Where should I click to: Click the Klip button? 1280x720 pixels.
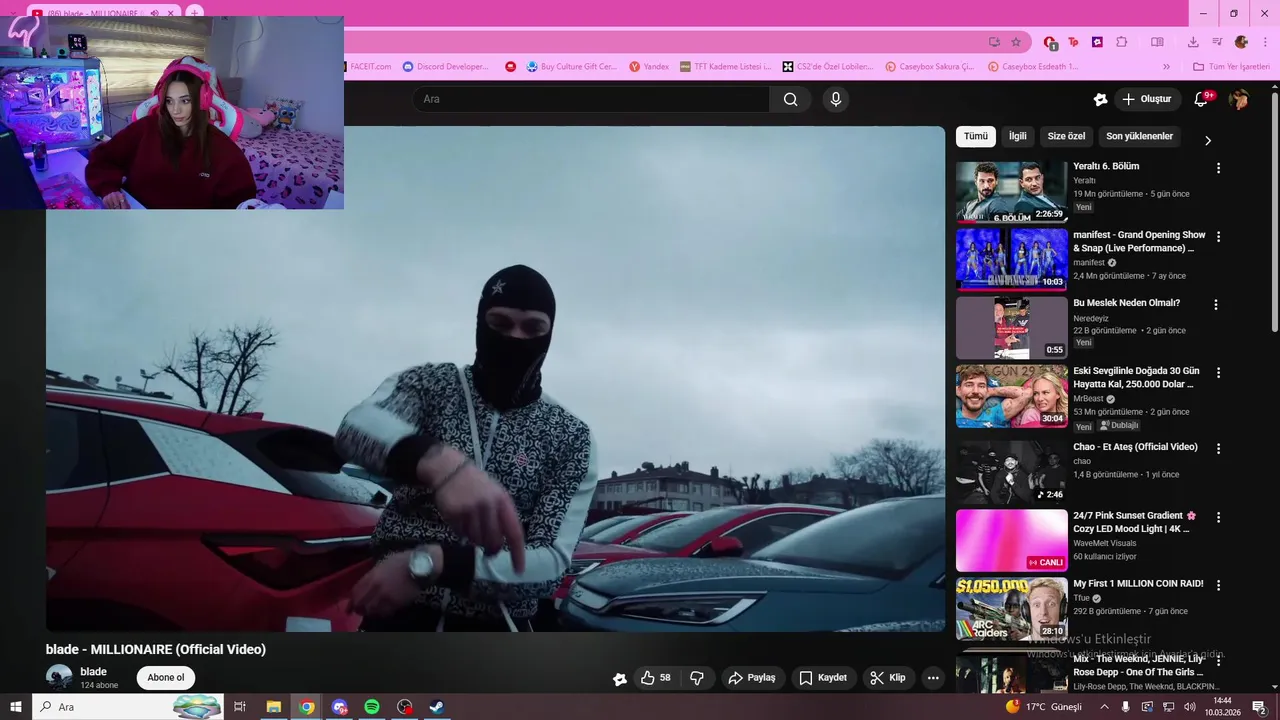888,678
